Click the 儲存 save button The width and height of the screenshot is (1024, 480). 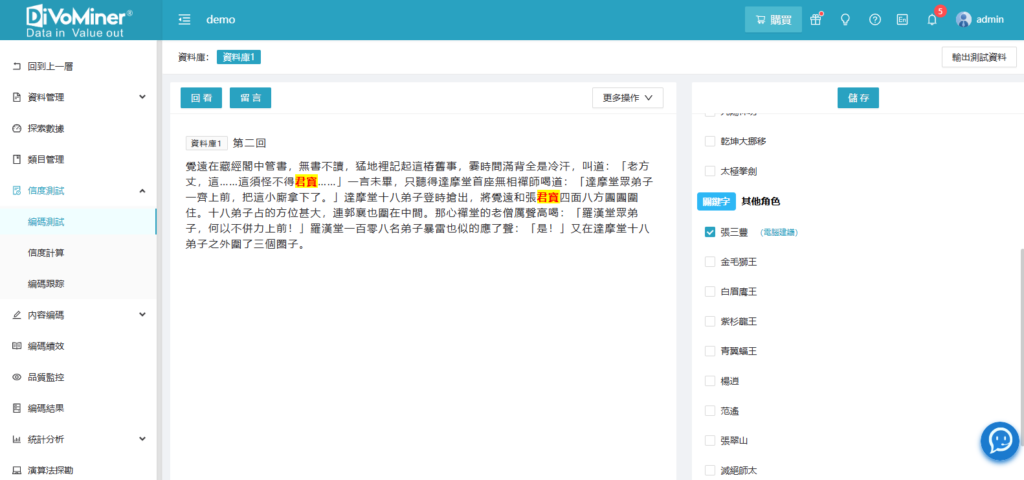(858, 98)
